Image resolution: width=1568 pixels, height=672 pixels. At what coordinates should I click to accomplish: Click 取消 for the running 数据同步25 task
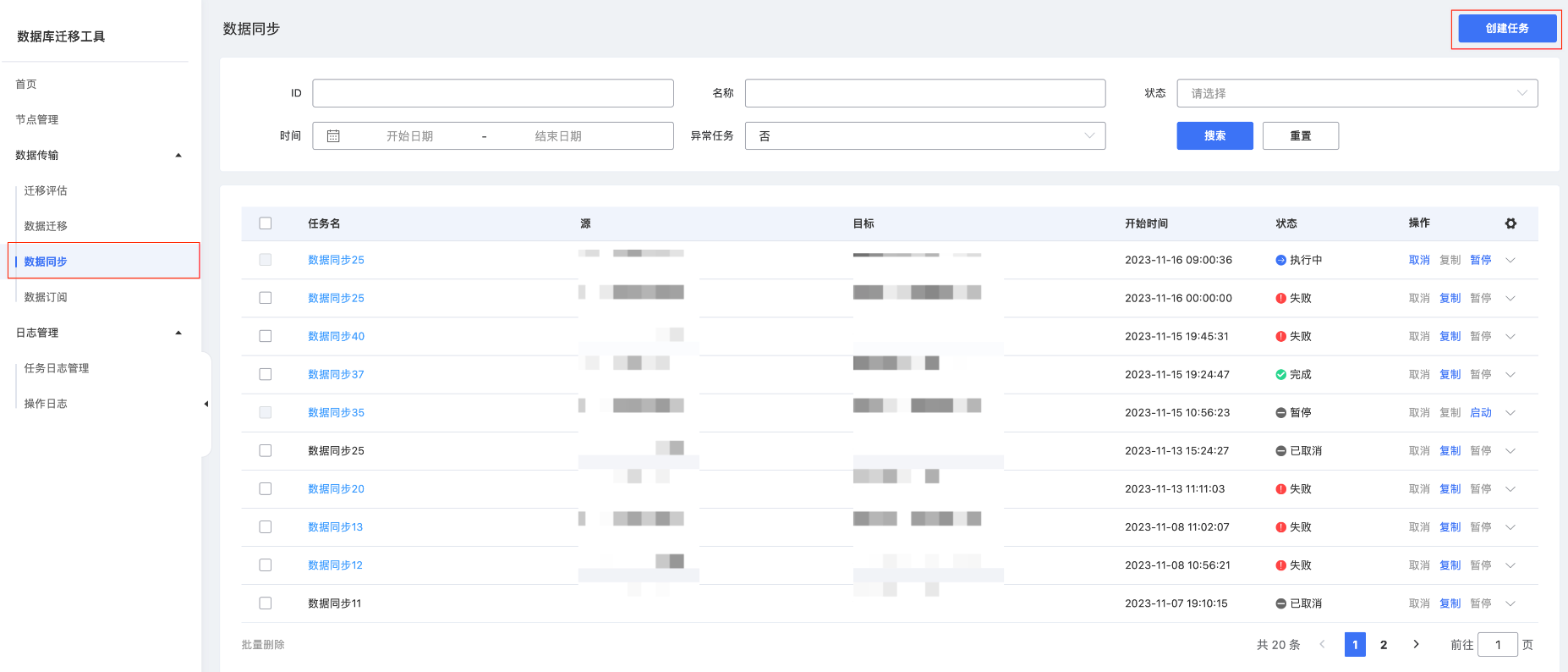tap(1419, 260)
